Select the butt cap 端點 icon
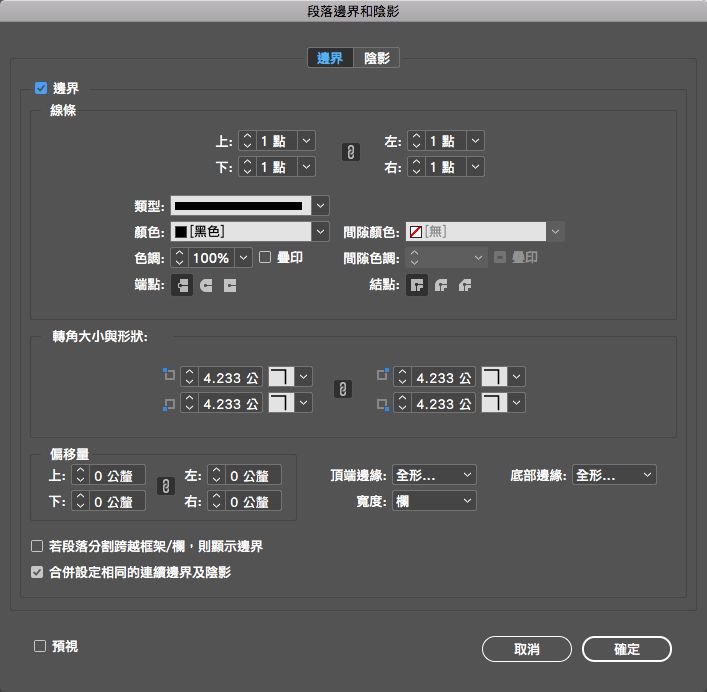 [182, 285]
